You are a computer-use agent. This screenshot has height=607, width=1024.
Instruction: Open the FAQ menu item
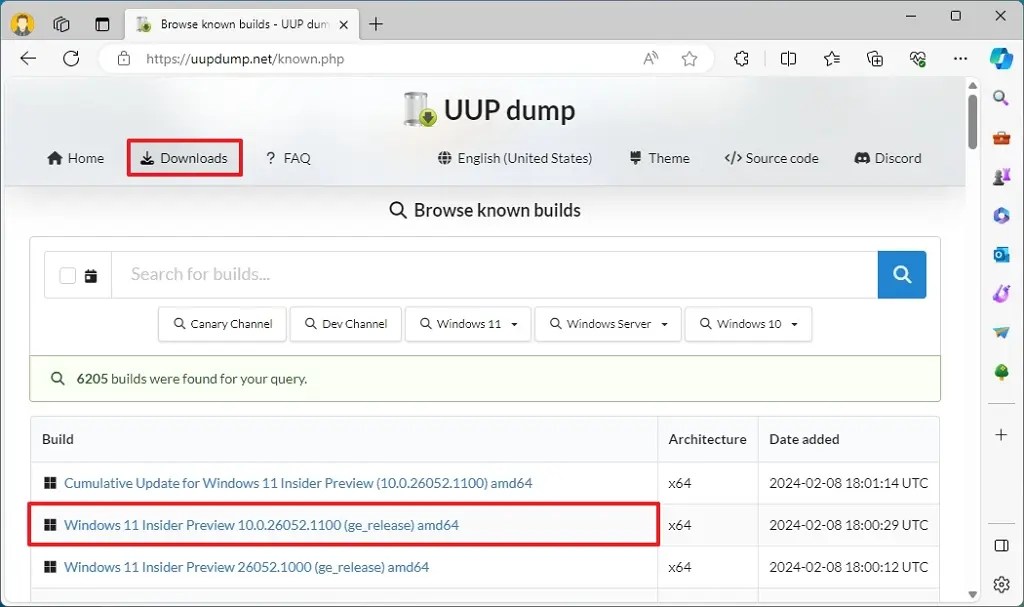tap(288, 158)
